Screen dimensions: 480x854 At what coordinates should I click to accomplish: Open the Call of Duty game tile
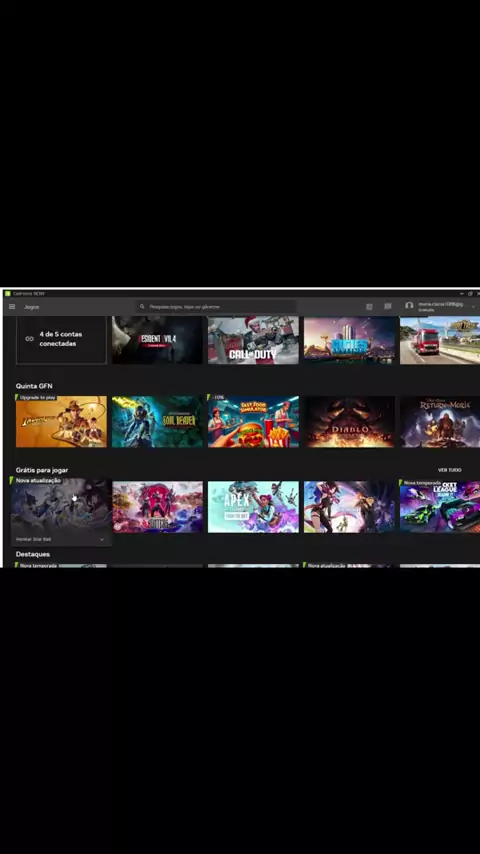coord(253,340)
